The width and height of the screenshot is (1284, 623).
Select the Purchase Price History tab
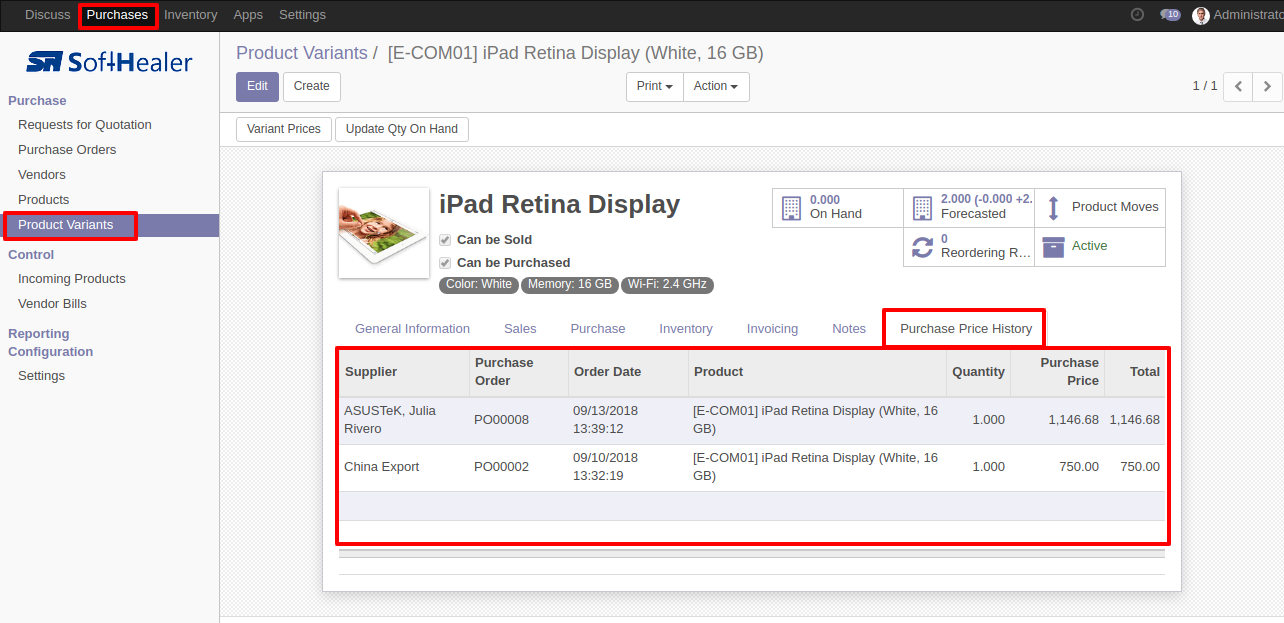(966, 329)
